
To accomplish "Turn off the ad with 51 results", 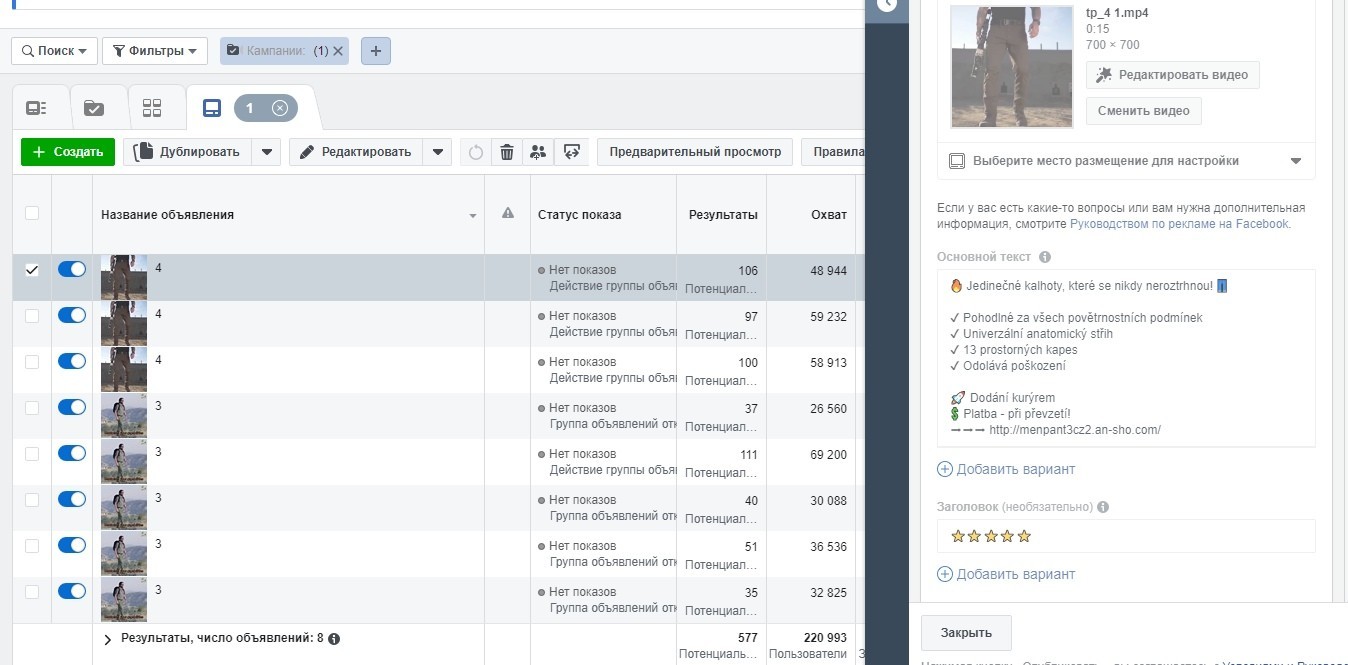I will (72, 545).
